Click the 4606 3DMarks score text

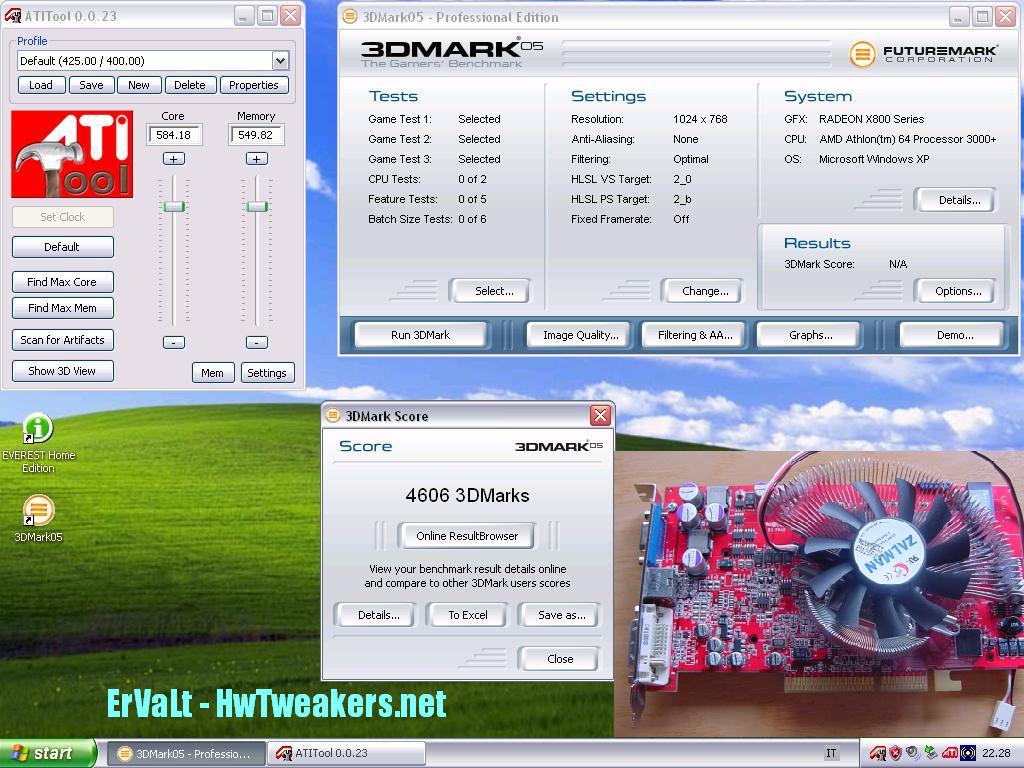tap(467, 495)
